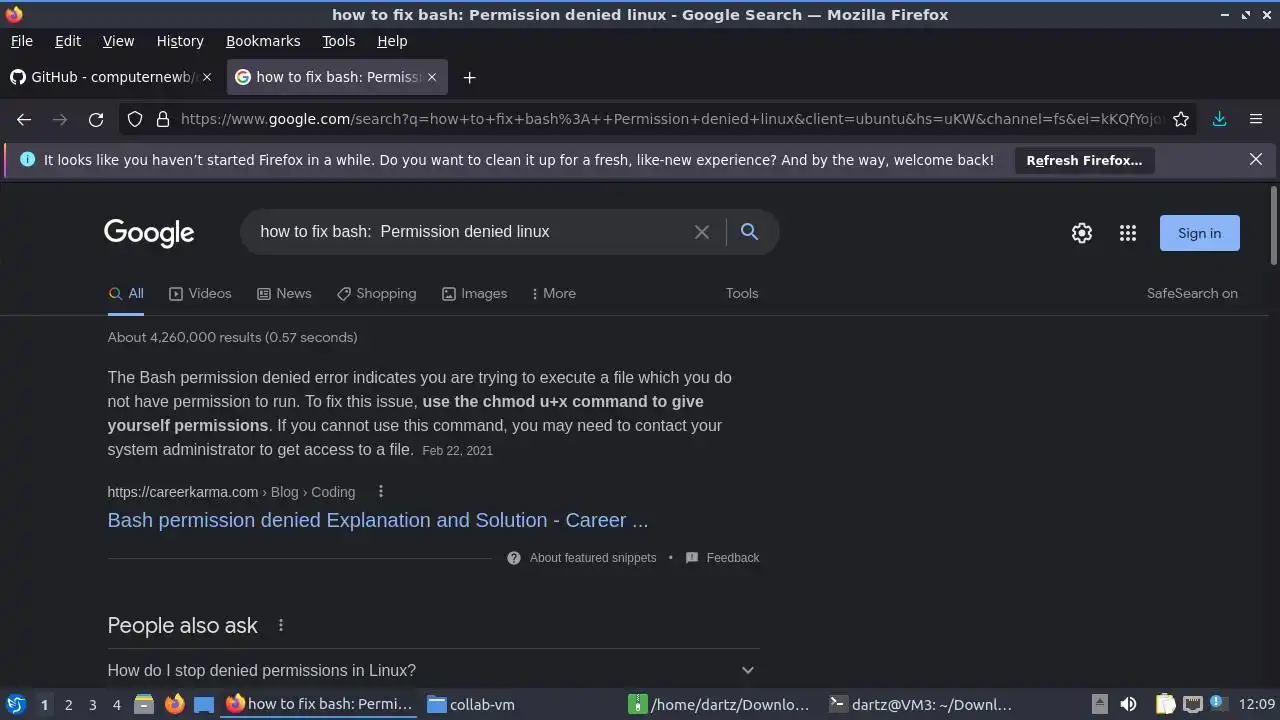Image resolution: width=1280 pixels, height=720 pixels.
Task: Click the Refresh Firefox… button
Action: coord(1084,160)
